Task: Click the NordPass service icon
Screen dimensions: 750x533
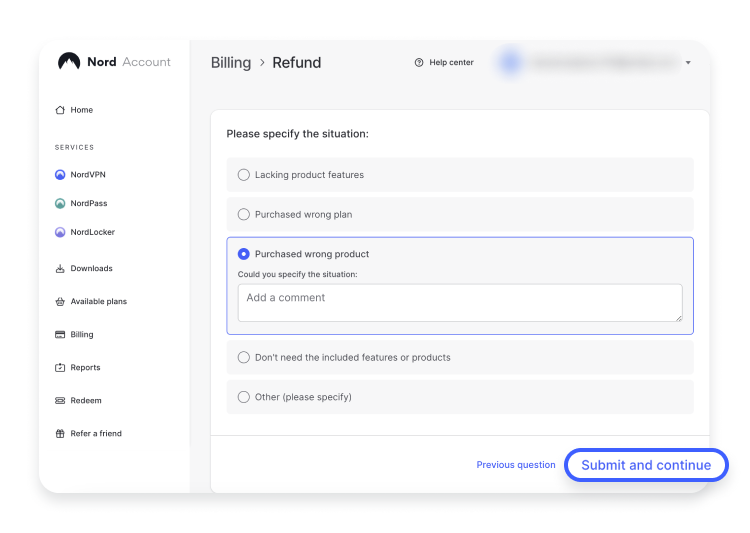Action: pos(60,204)
